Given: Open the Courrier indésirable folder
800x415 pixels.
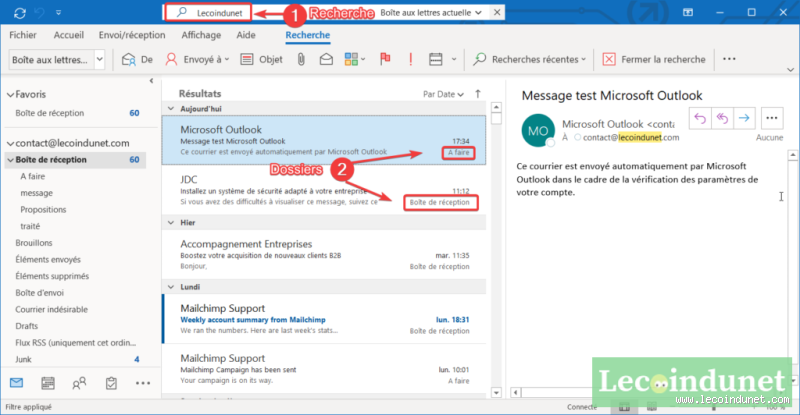Looking at the screenshot, I should [52, 309].
